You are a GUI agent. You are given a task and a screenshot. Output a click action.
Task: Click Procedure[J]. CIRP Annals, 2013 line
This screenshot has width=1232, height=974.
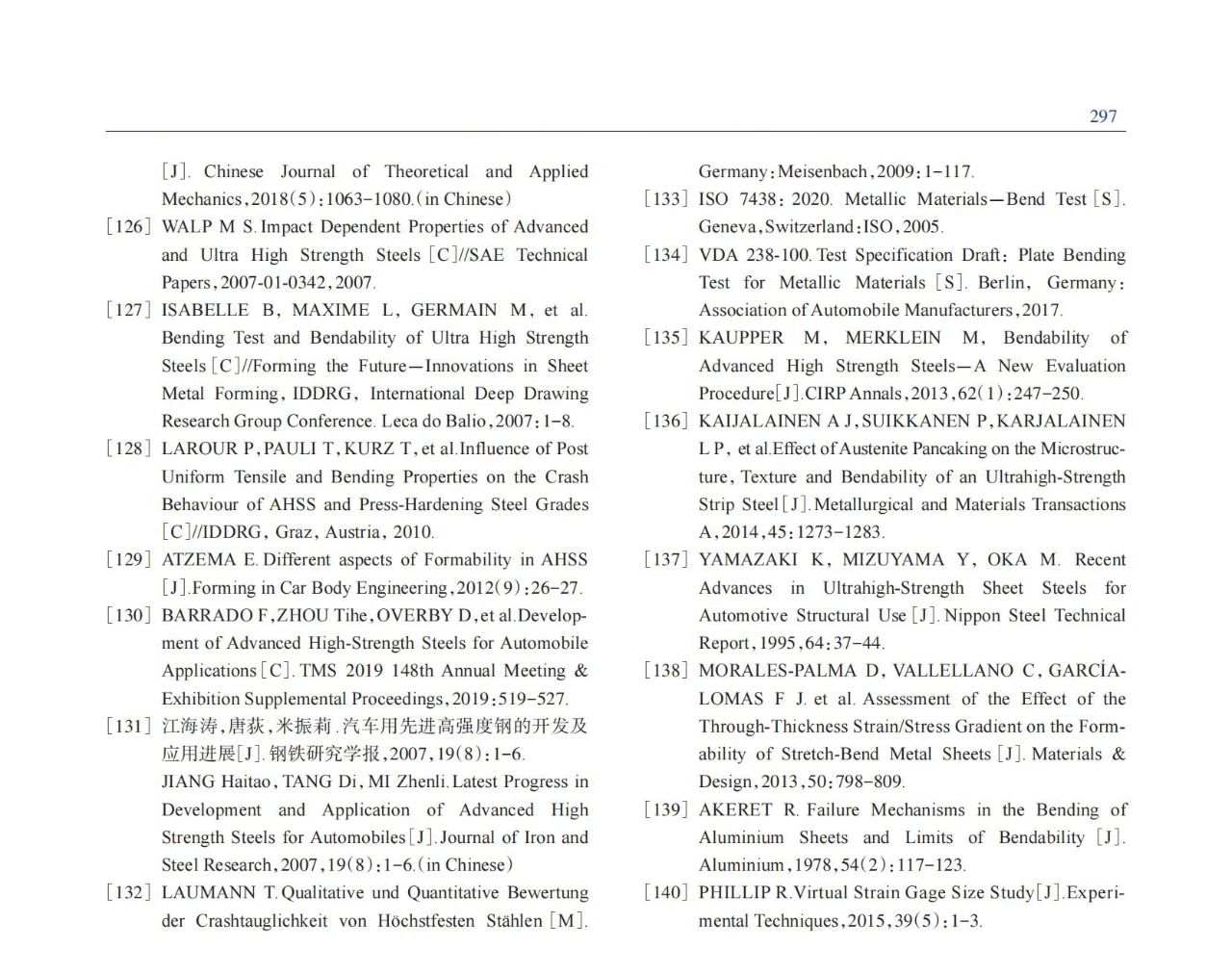(x=891, y=394)
